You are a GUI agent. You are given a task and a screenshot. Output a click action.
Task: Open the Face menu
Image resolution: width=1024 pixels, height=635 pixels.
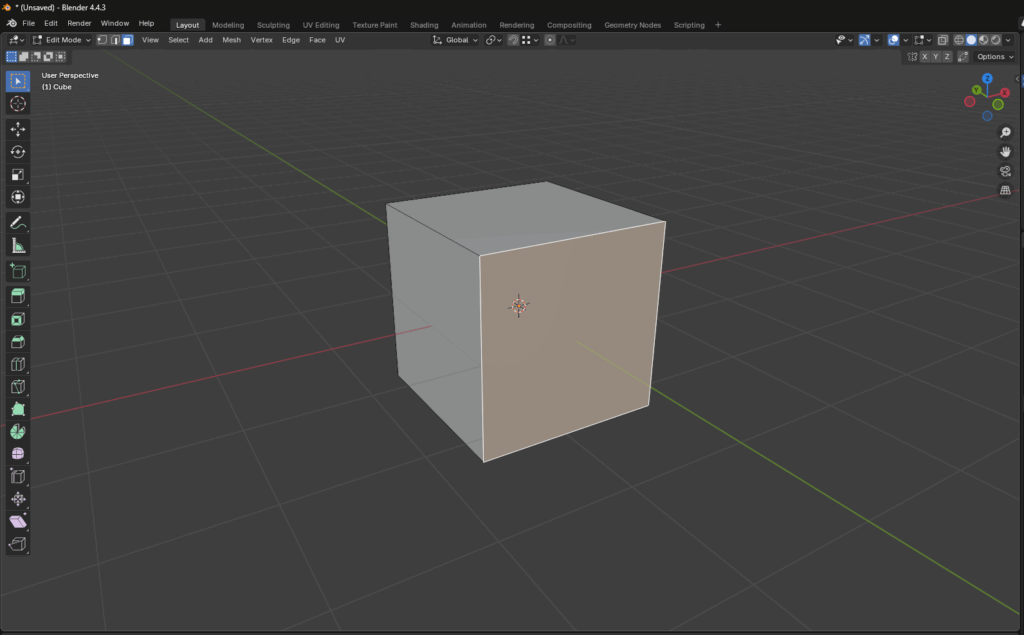coord(317,40)
